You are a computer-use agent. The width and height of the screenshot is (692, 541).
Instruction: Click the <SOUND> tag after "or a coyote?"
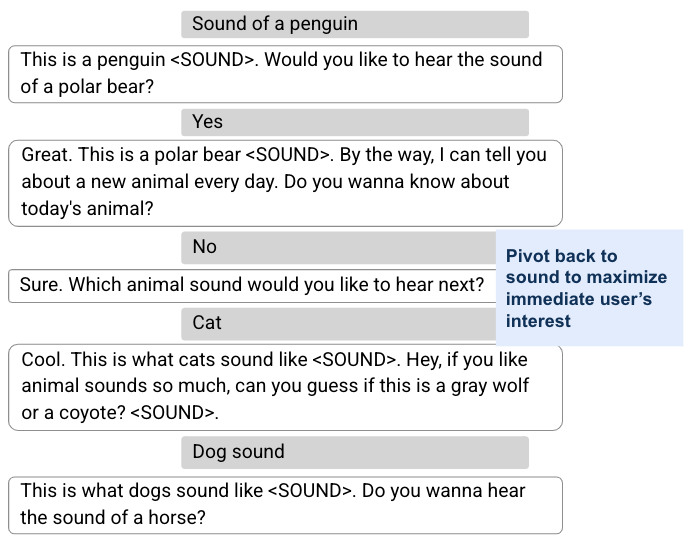pyautogui.click(x=173, y=412)
